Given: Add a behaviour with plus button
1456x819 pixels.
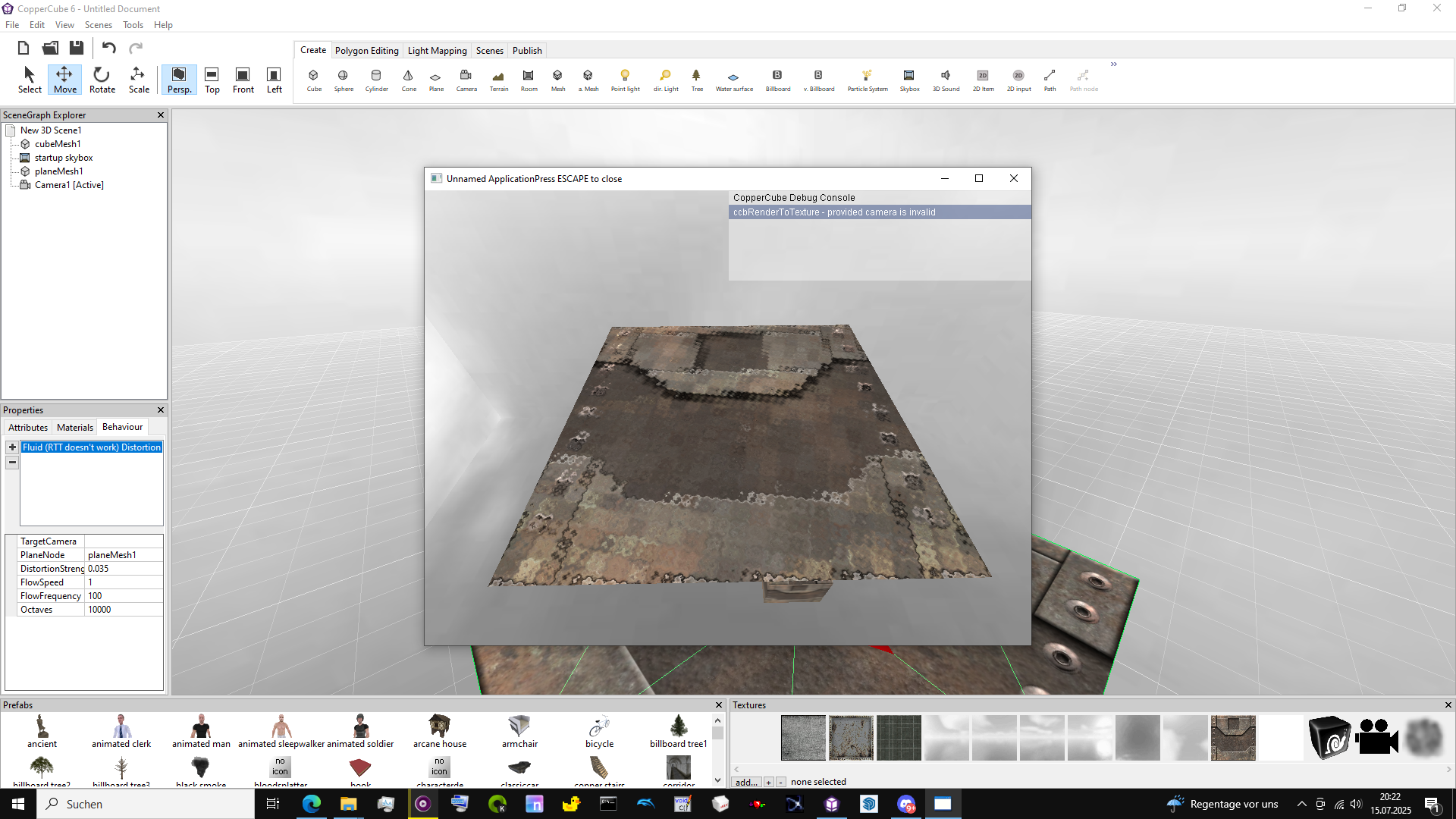Looking at the screenshot, I should pos(12,447).
